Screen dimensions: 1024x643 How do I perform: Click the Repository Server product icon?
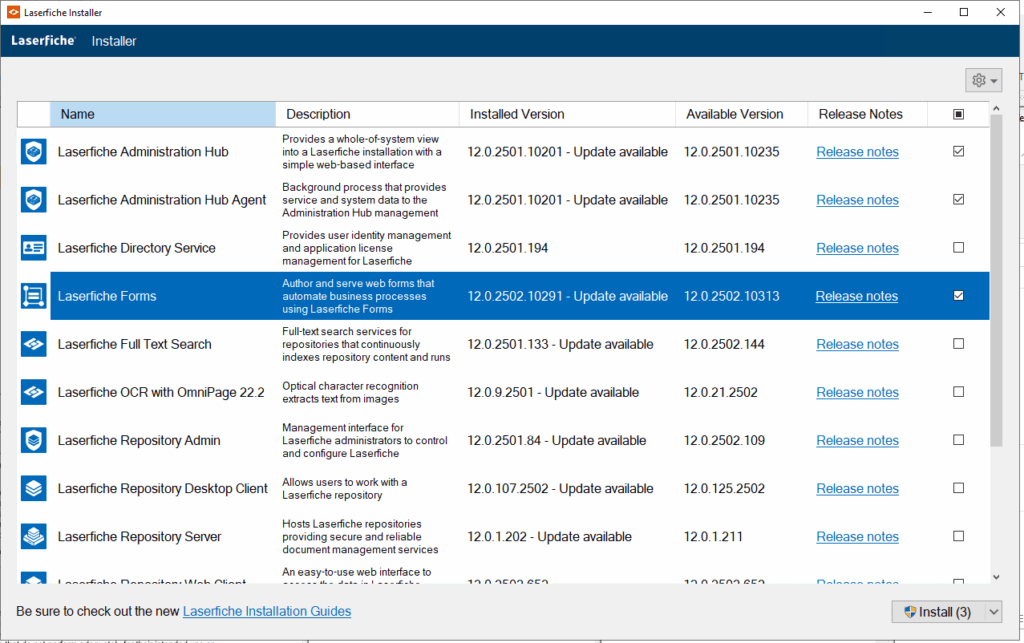(x=34, y=536)
